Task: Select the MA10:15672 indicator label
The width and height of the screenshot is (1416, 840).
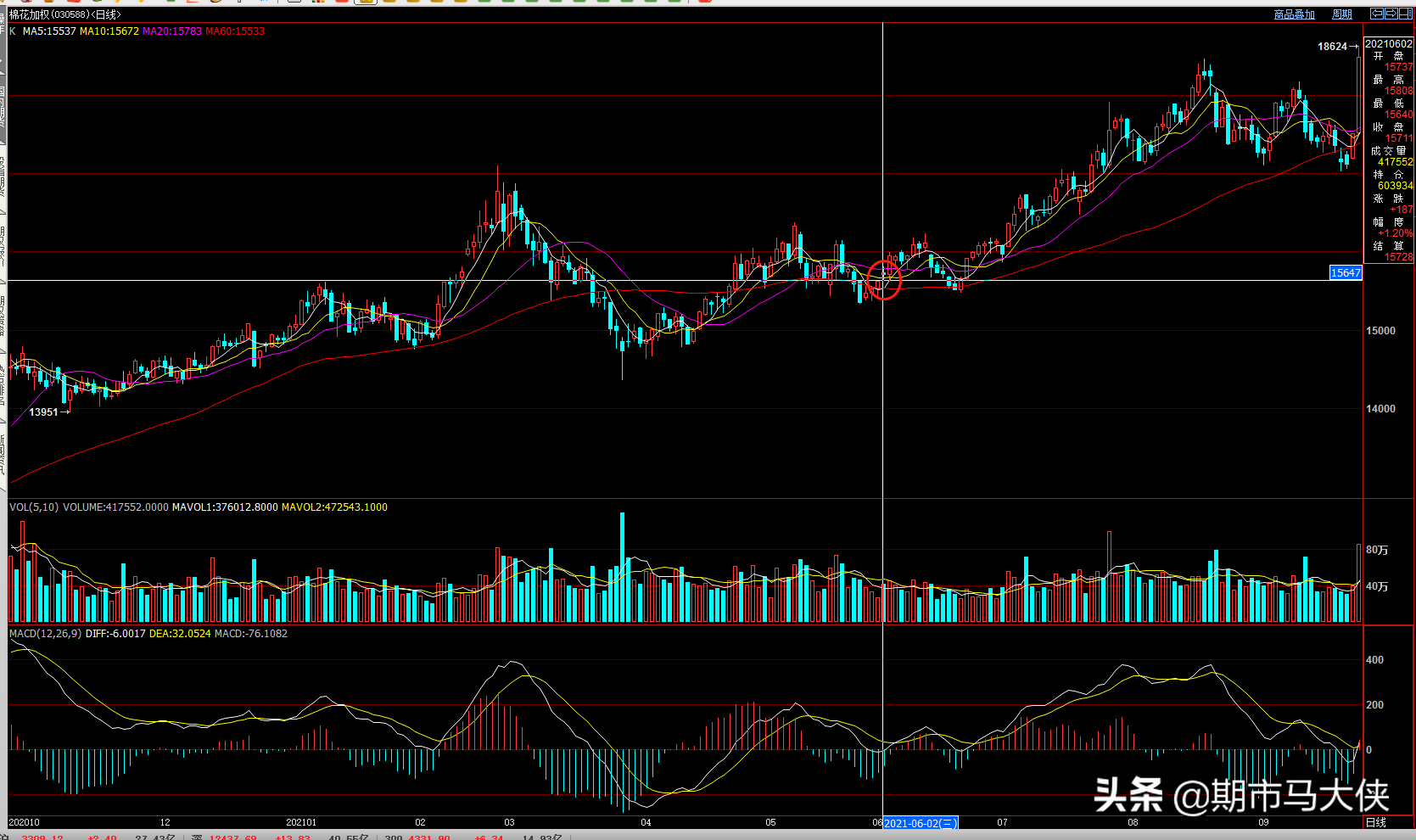Action: point(109,31)
